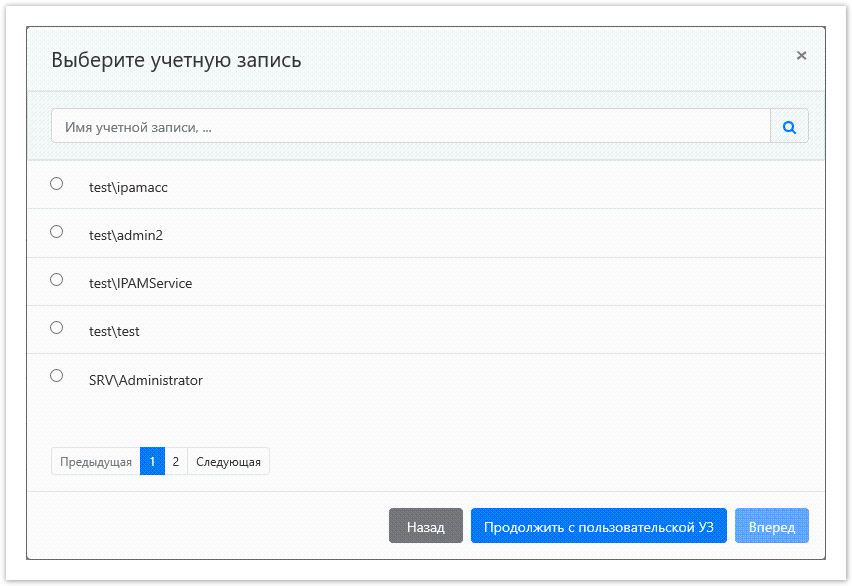This screenshot has height=586, width=852.
Task: Click pagination page 1
Action: point(152,462)
